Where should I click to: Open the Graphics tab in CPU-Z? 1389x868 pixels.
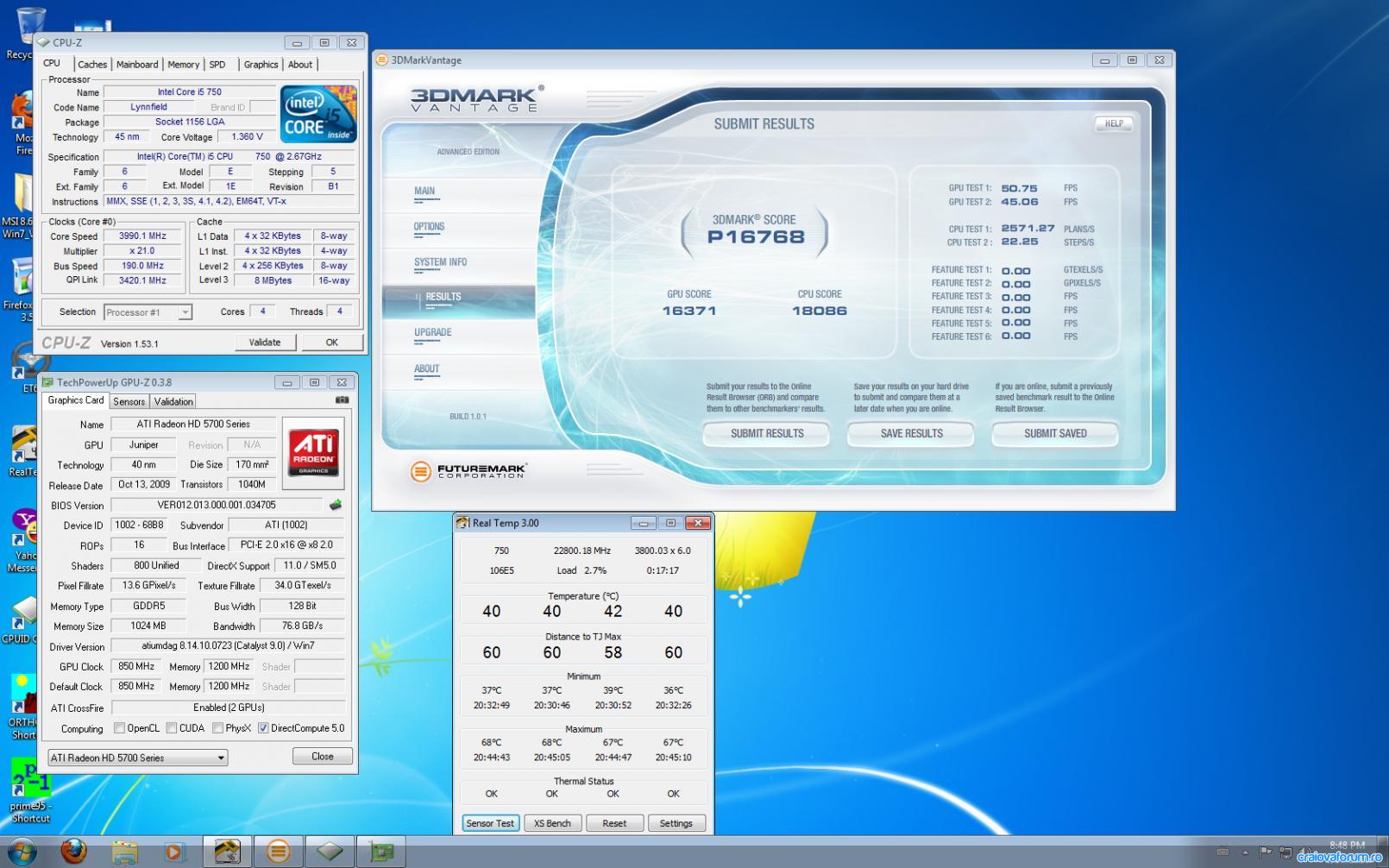coord(261,65)
